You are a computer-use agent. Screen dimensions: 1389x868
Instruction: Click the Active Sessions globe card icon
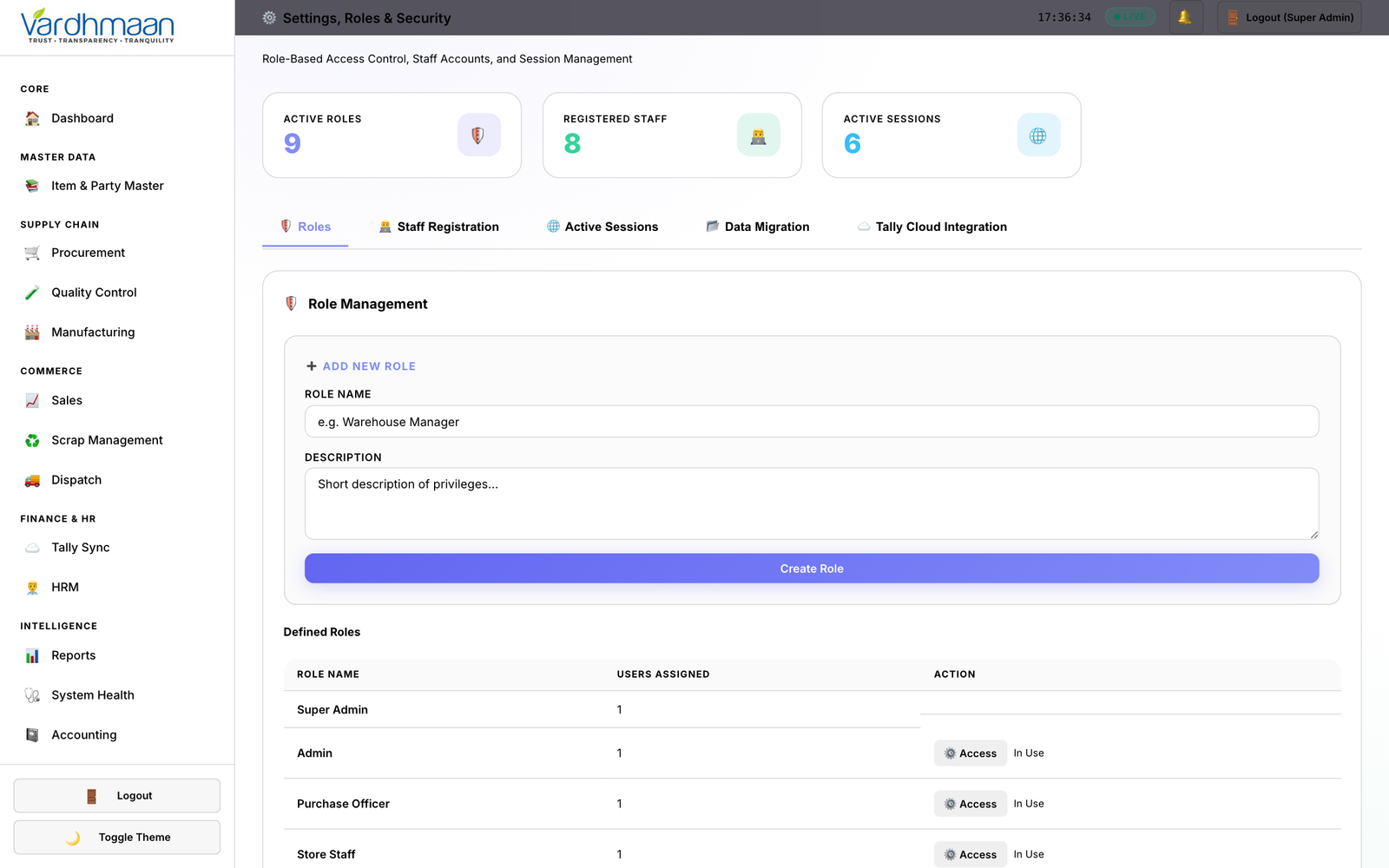click(x=1038, y=135)
